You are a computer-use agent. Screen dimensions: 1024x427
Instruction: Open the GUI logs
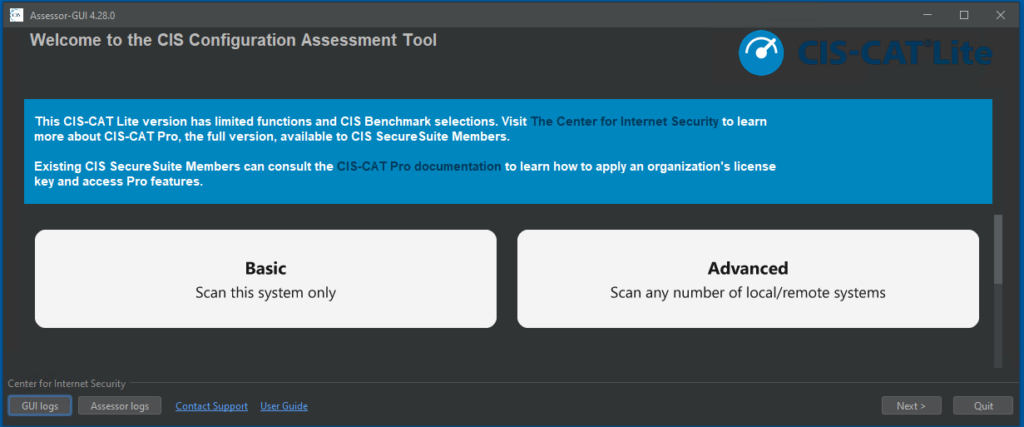[x=40, y=405]
